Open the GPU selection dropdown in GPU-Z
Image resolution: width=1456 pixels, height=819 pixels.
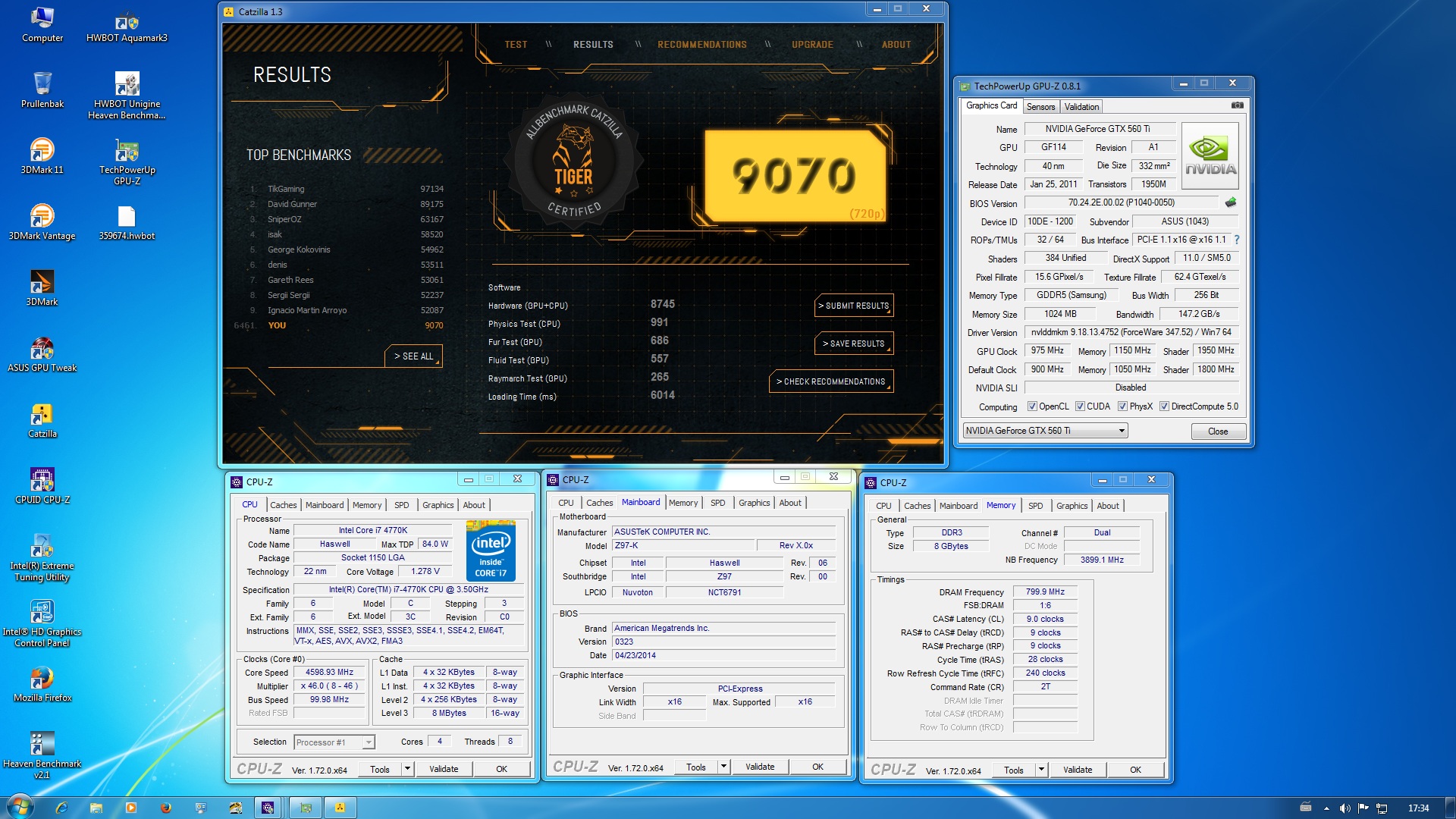[1045, 431]
